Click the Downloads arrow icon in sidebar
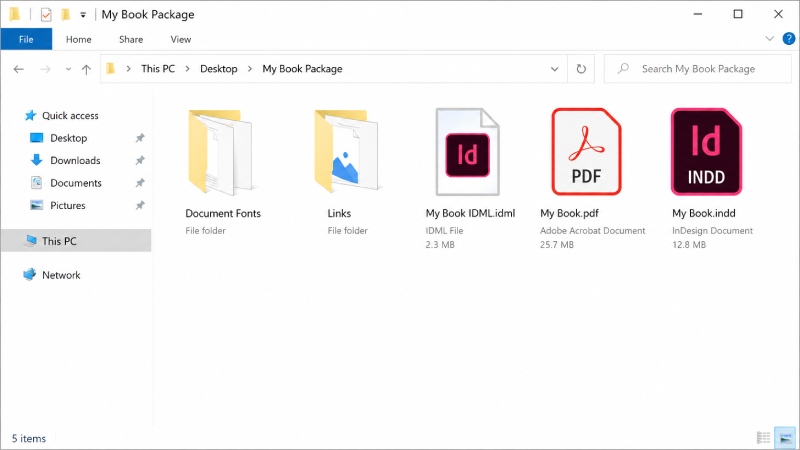800x450 pixels. (x=36, y=160)
